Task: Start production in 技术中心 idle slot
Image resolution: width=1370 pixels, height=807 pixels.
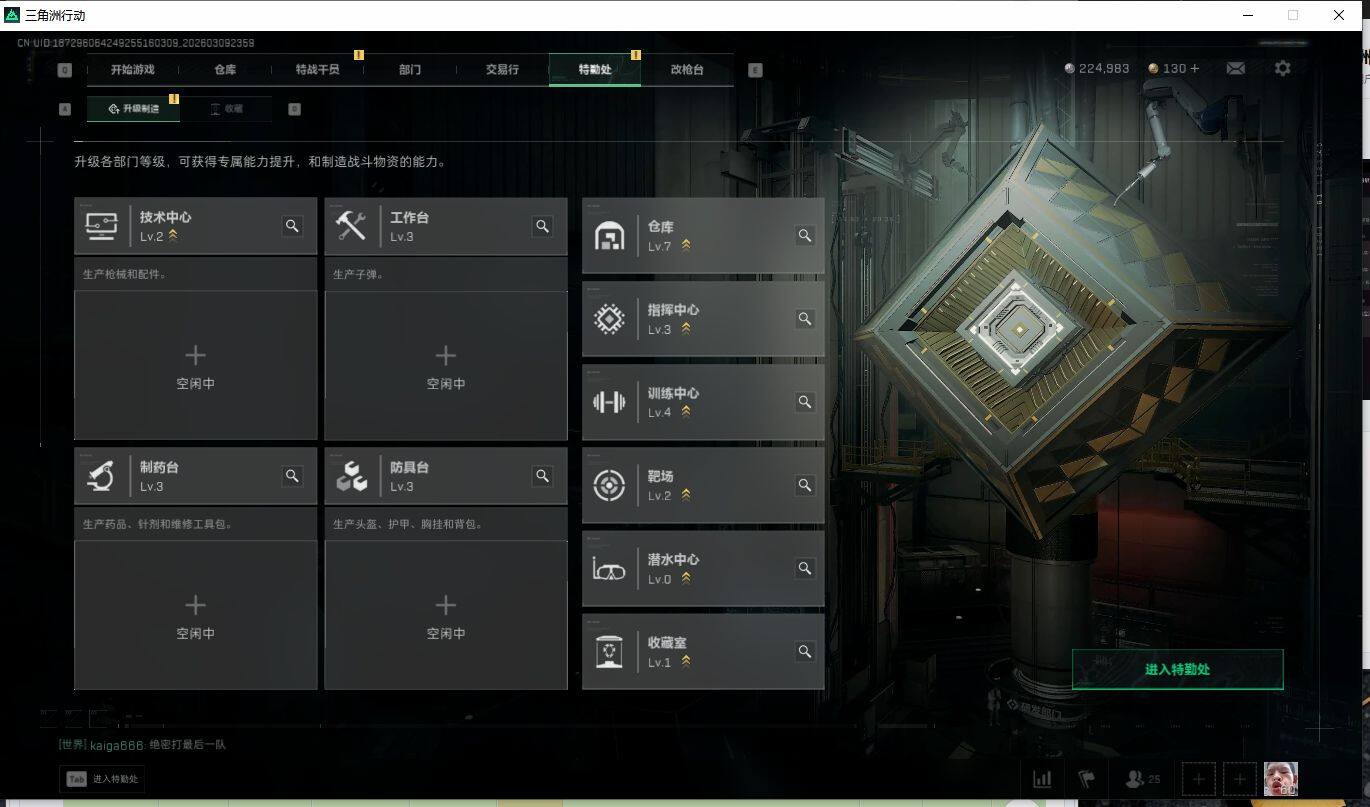Action: (196, 366)
